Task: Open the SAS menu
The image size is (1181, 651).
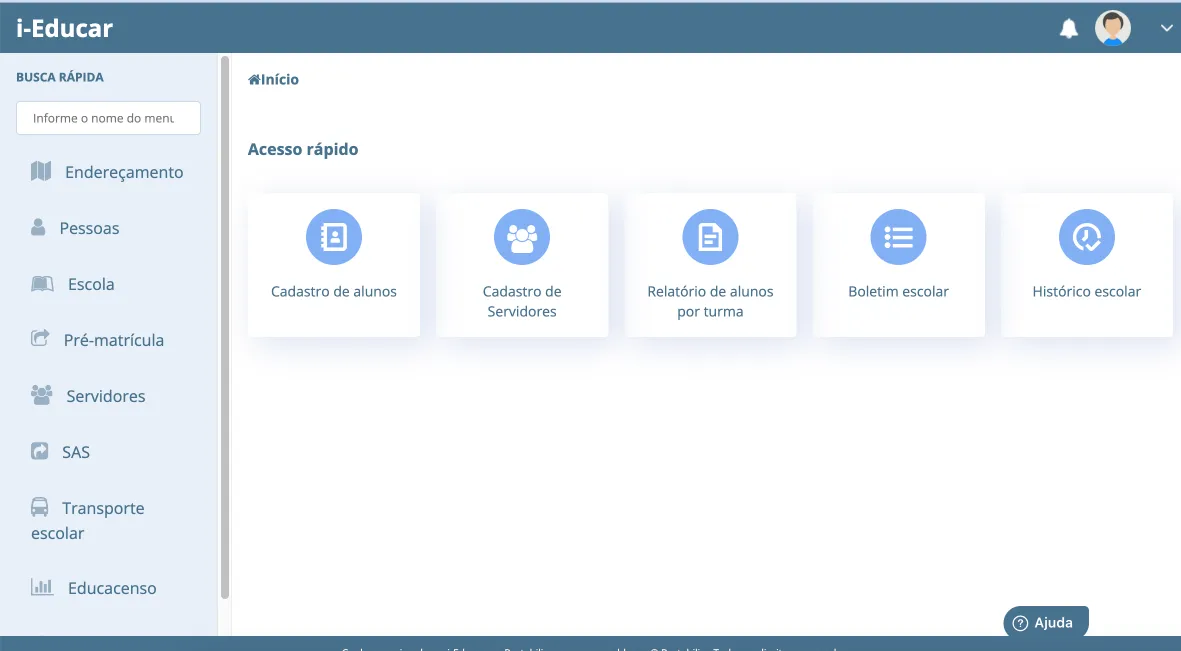Action: click(x=76, y=452)
